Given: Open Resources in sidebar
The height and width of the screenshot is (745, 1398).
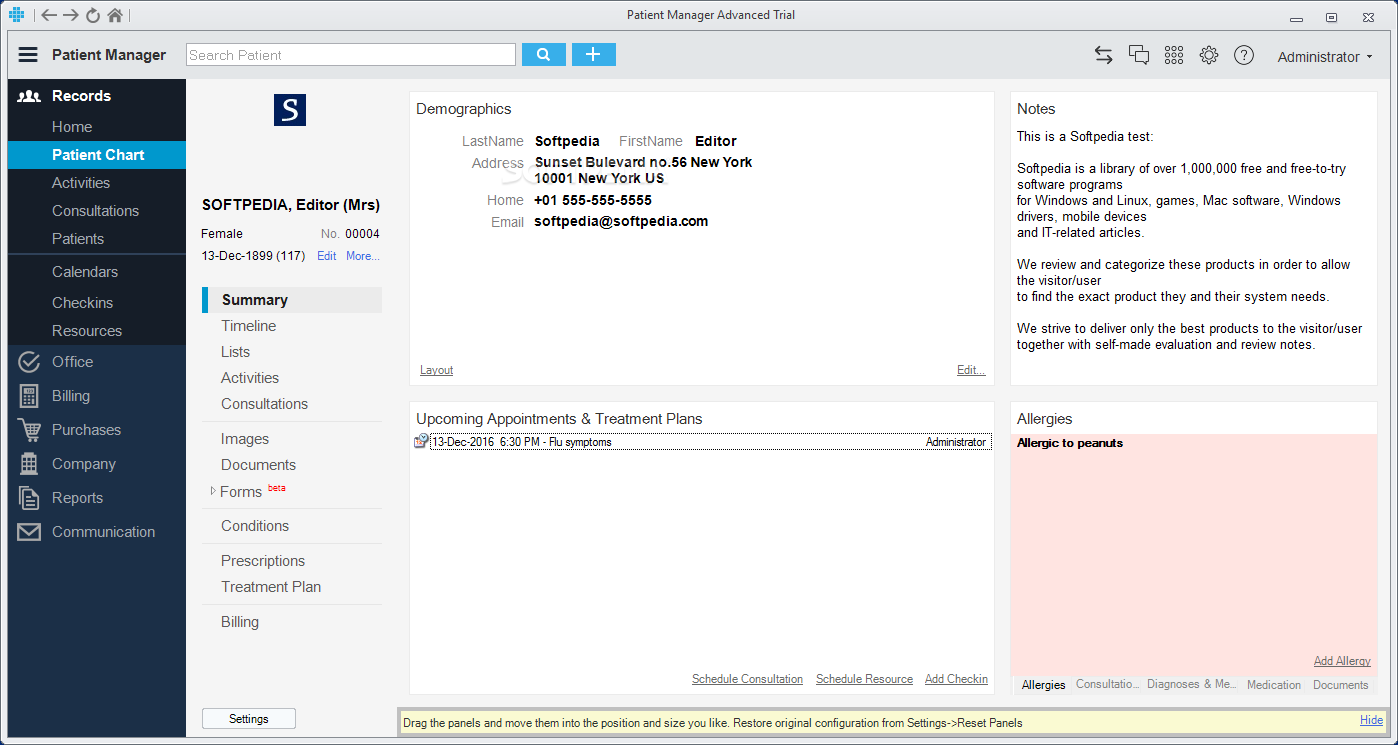Looking at the screenshot, I should click(x=87, y=331).
